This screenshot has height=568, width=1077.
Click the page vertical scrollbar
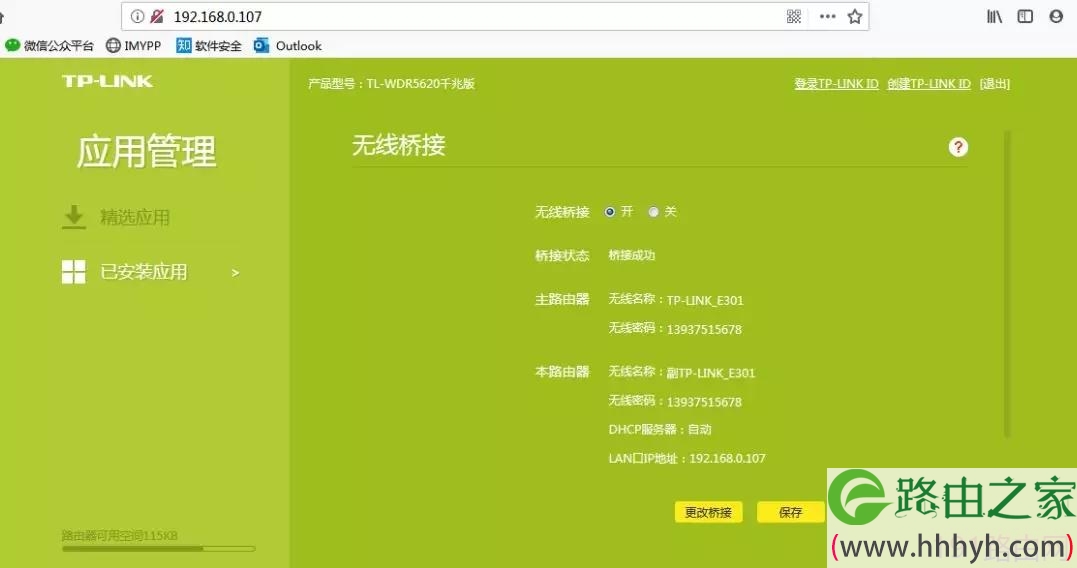[x=1007, y=284]
